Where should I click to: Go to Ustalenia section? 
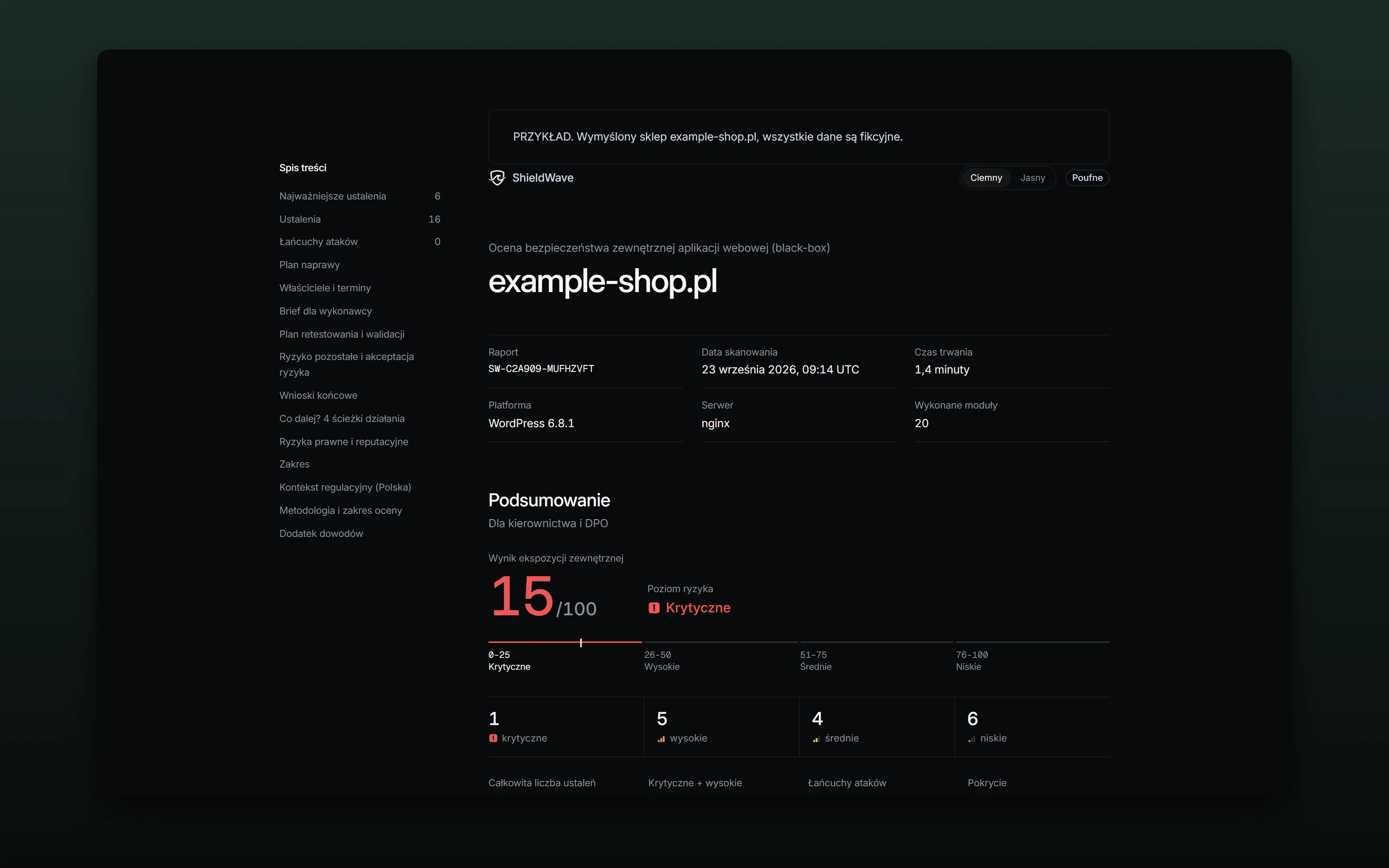360,219
